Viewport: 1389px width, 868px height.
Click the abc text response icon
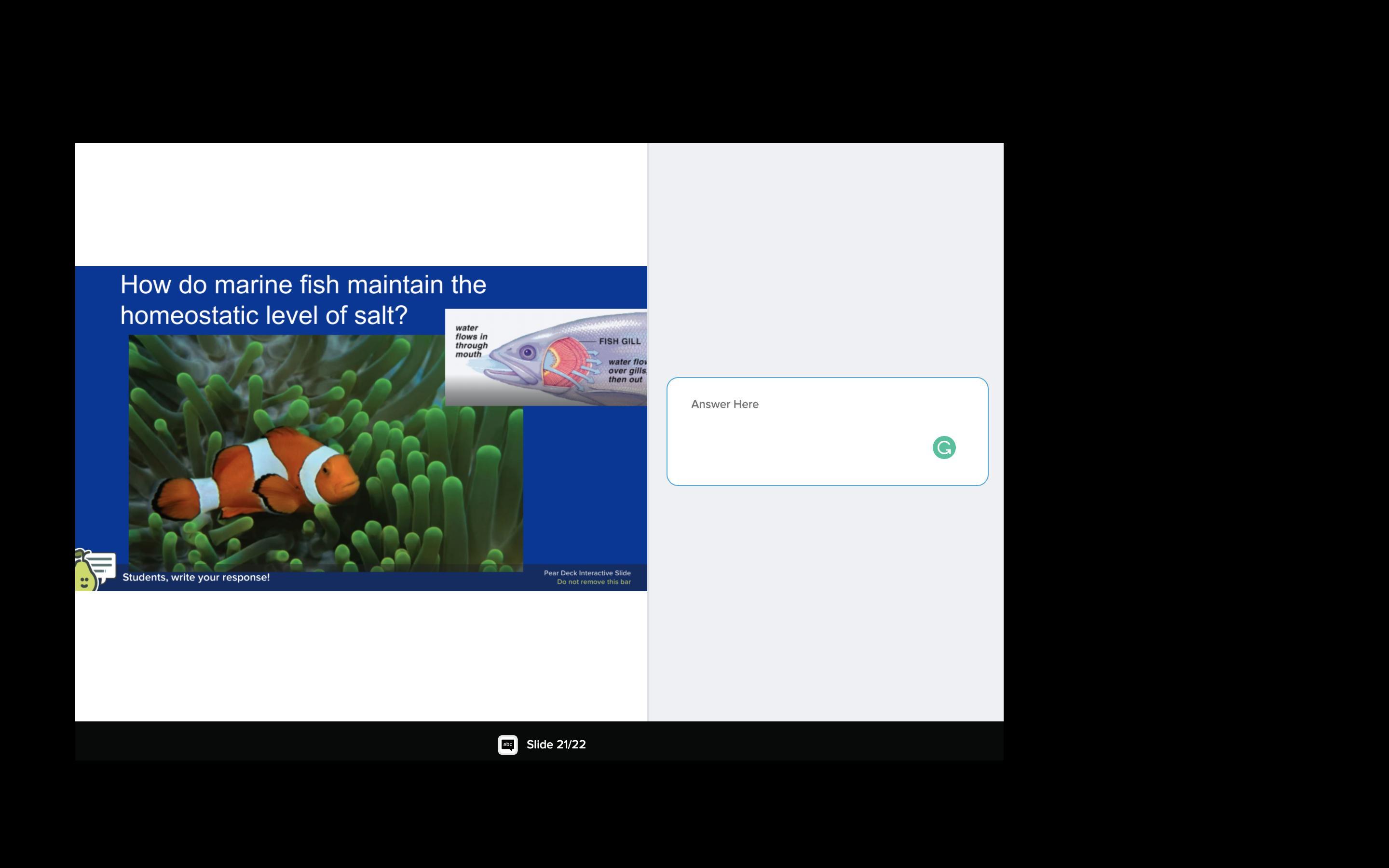click(x=507, y=745)
